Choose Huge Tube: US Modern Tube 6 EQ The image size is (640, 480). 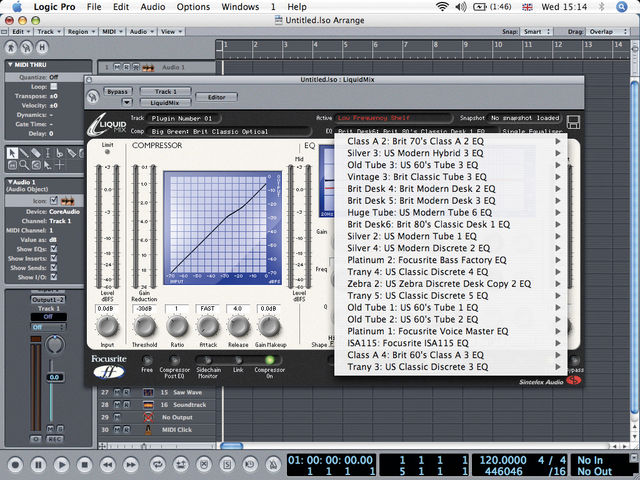click(420, 212)
